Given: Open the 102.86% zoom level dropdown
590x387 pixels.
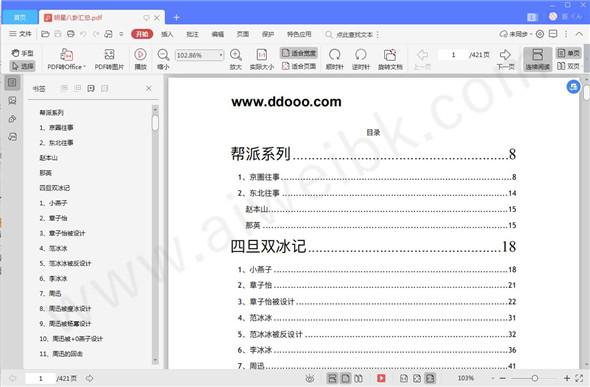Looking at the screenshot, I should pyautogui.click(x=221, y=55).
